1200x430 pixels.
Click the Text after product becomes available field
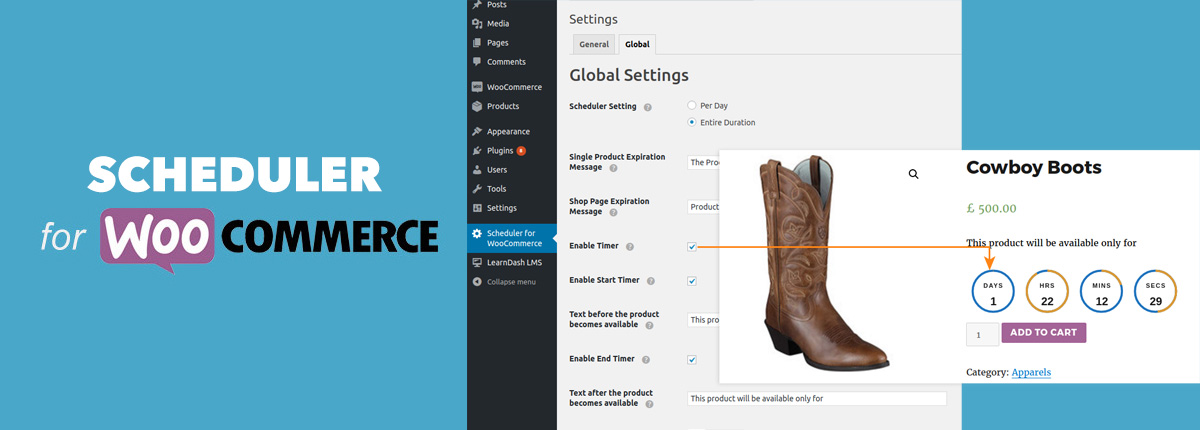tap(817, 398)
